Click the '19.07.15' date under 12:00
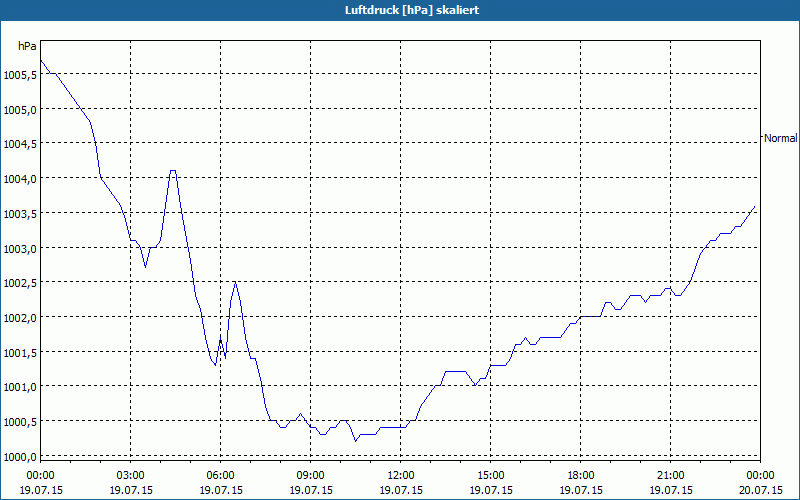 point(401,490)
